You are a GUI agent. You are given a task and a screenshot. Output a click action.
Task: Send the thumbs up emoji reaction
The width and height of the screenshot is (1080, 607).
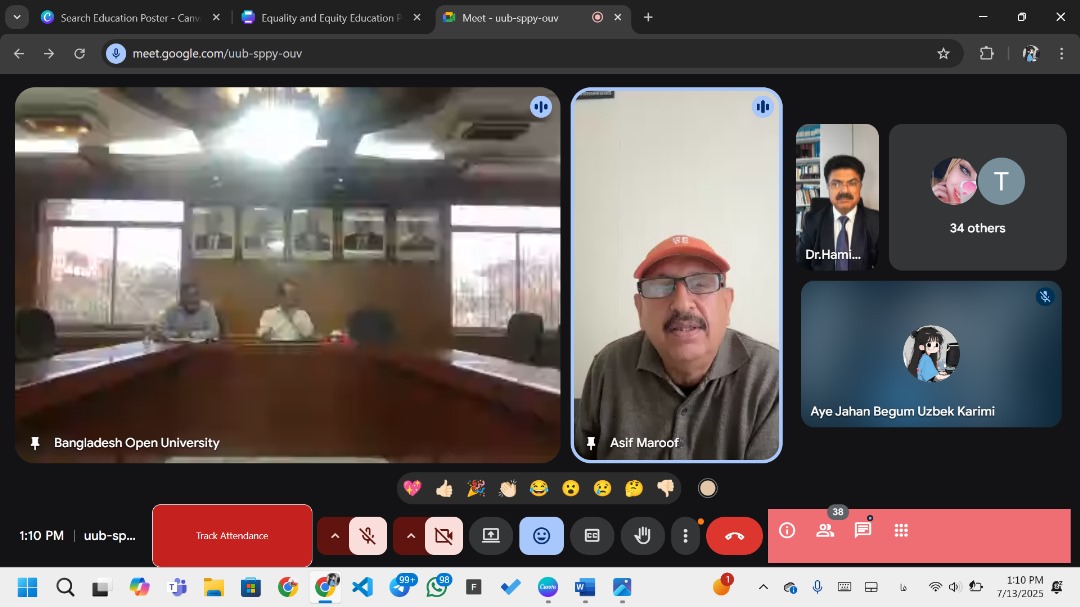[444, 488]
